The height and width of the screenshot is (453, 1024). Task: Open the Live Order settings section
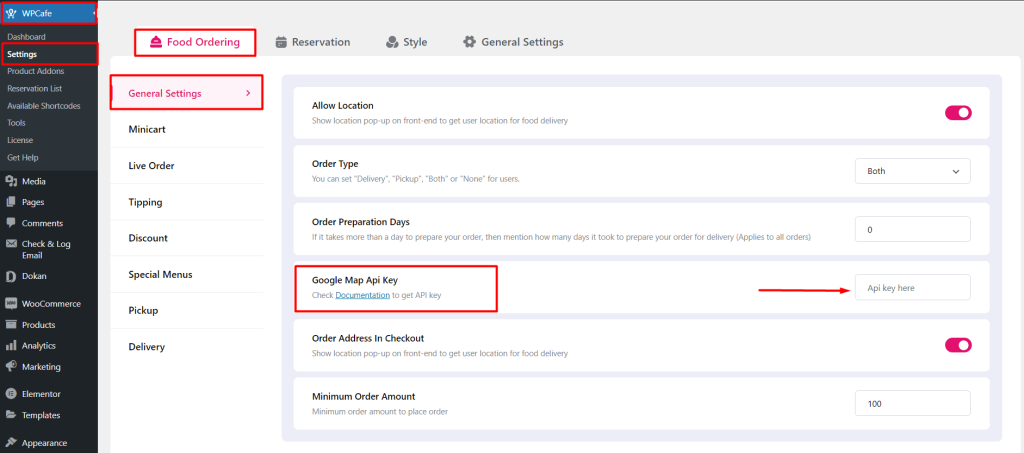pyautogui.click(x=187, y=166)
